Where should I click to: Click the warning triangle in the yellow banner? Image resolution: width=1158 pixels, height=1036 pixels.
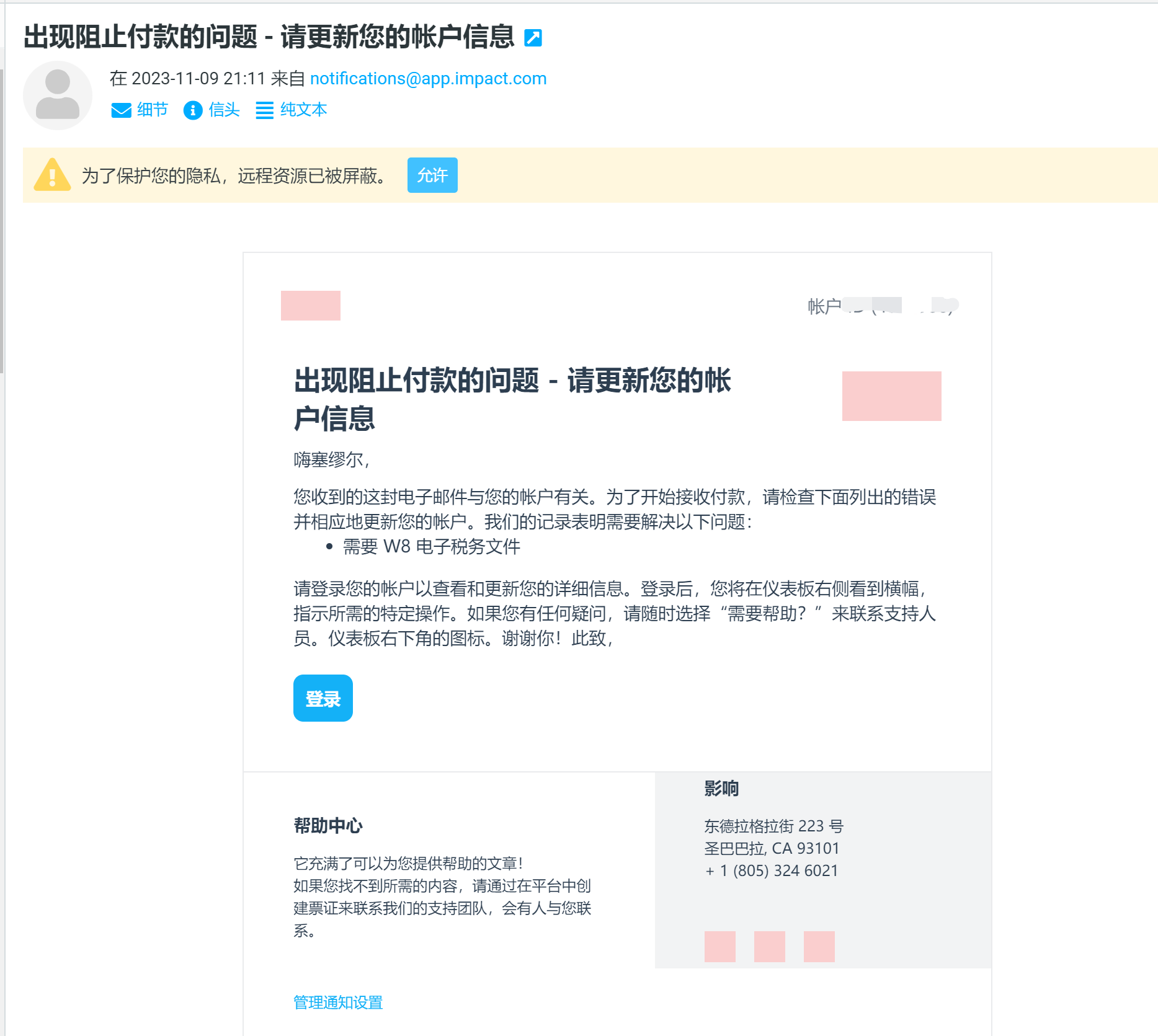click(53, 175)
